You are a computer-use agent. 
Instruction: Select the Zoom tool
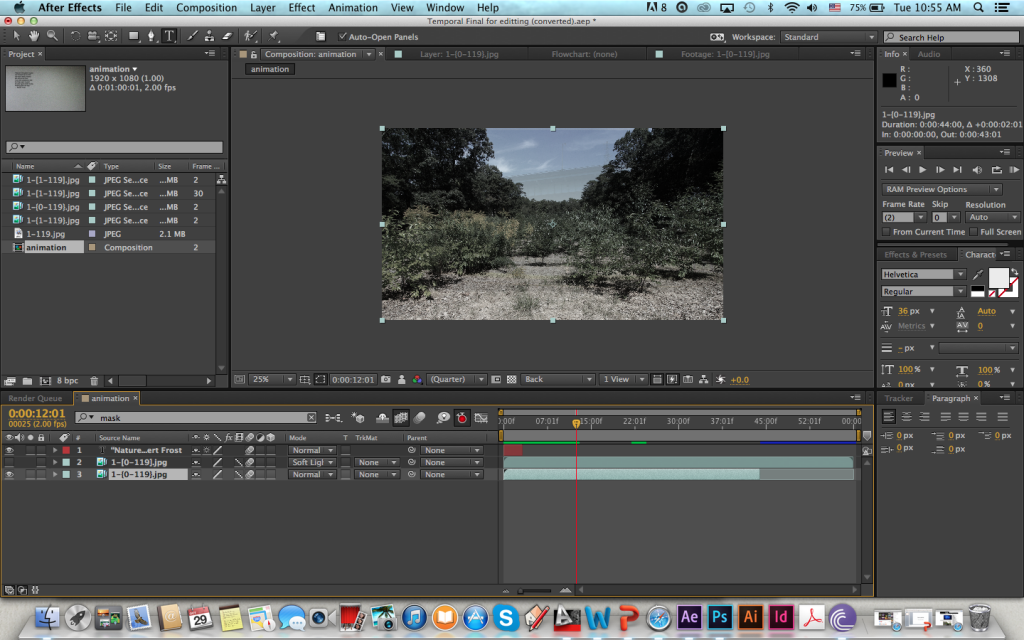tap(52, 36)
